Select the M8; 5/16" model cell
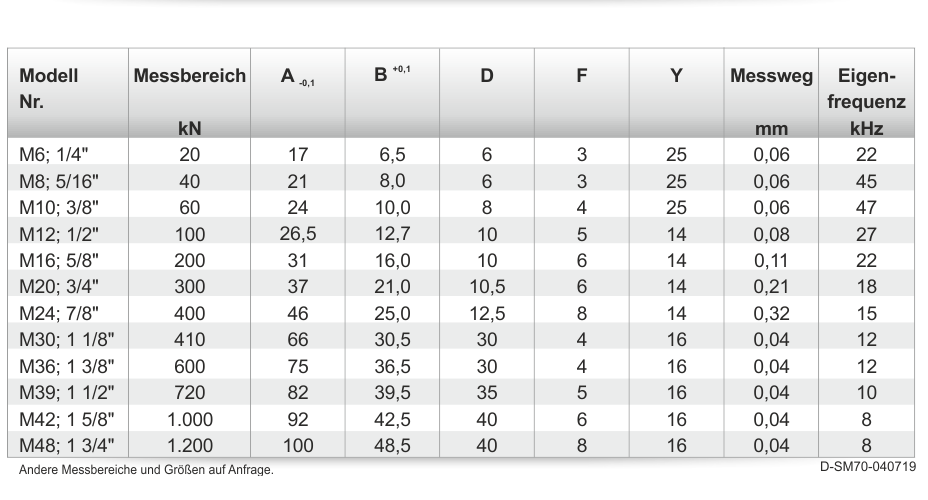928x500 pixels. (x=68, y=181)
